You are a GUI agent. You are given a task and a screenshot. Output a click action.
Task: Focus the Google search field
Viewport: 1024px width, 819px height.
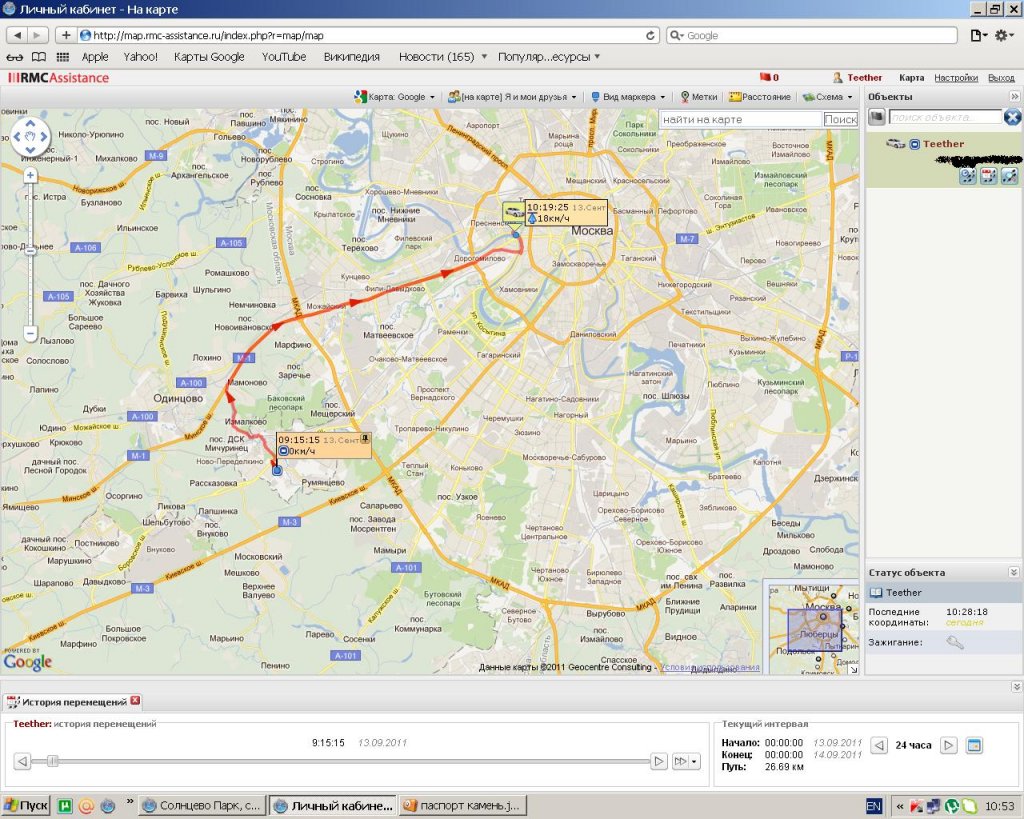tap(812, 35)
